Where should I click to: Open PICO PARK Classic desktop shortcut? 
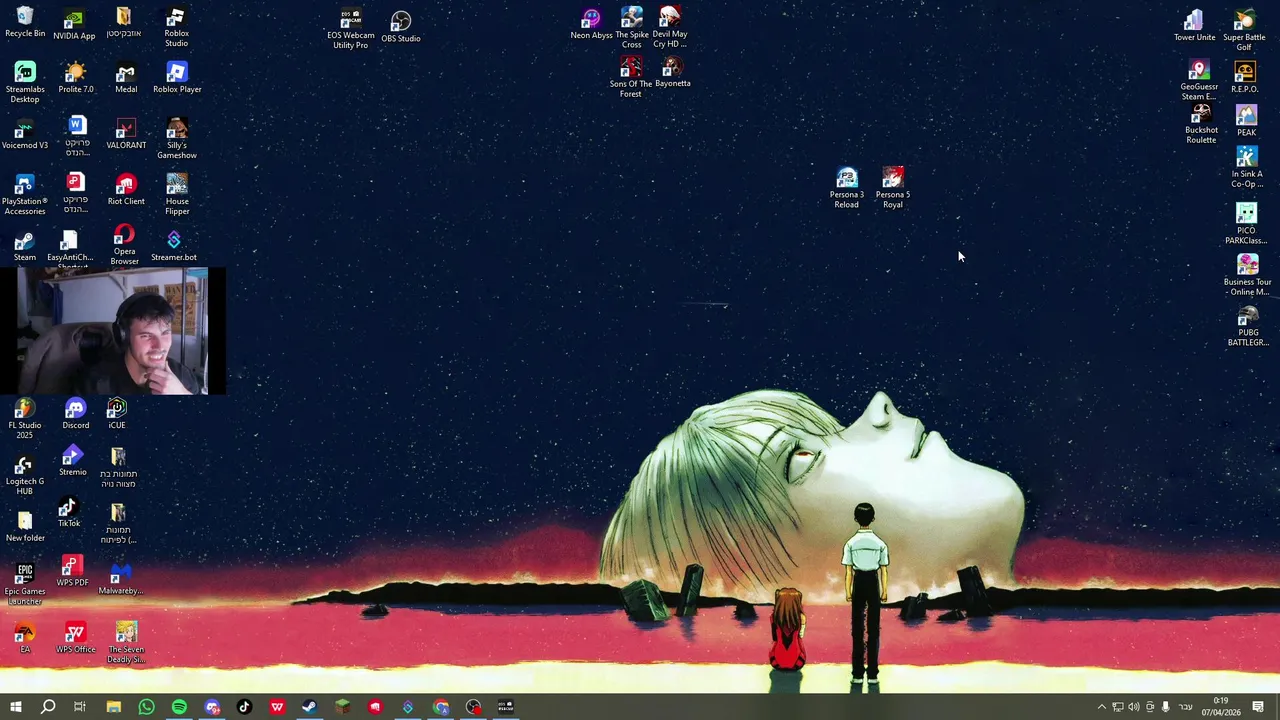[1246, 224]
